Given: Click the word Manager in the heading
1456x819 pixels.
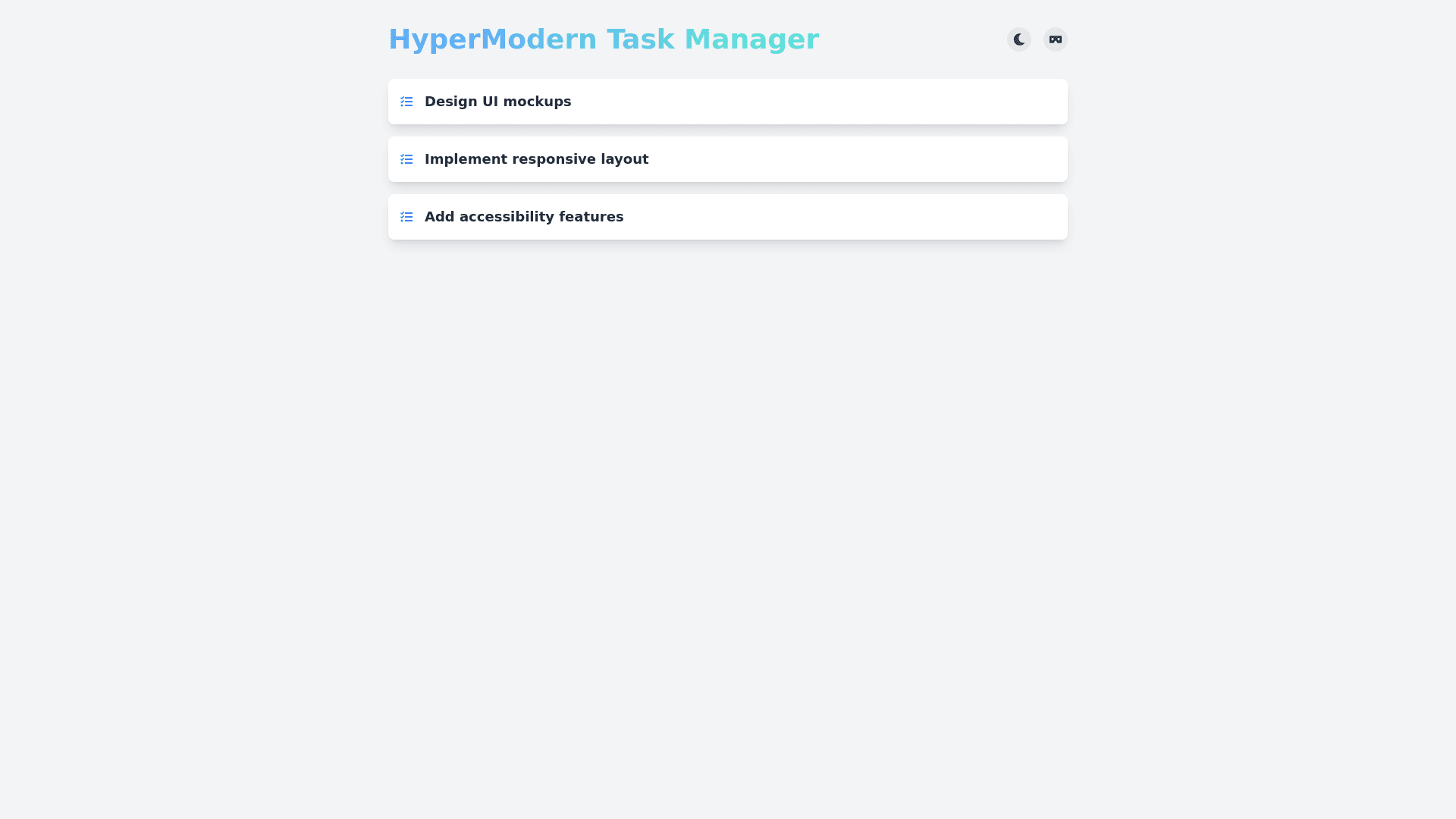Looking at the screenshot, I should pos(751,39).
